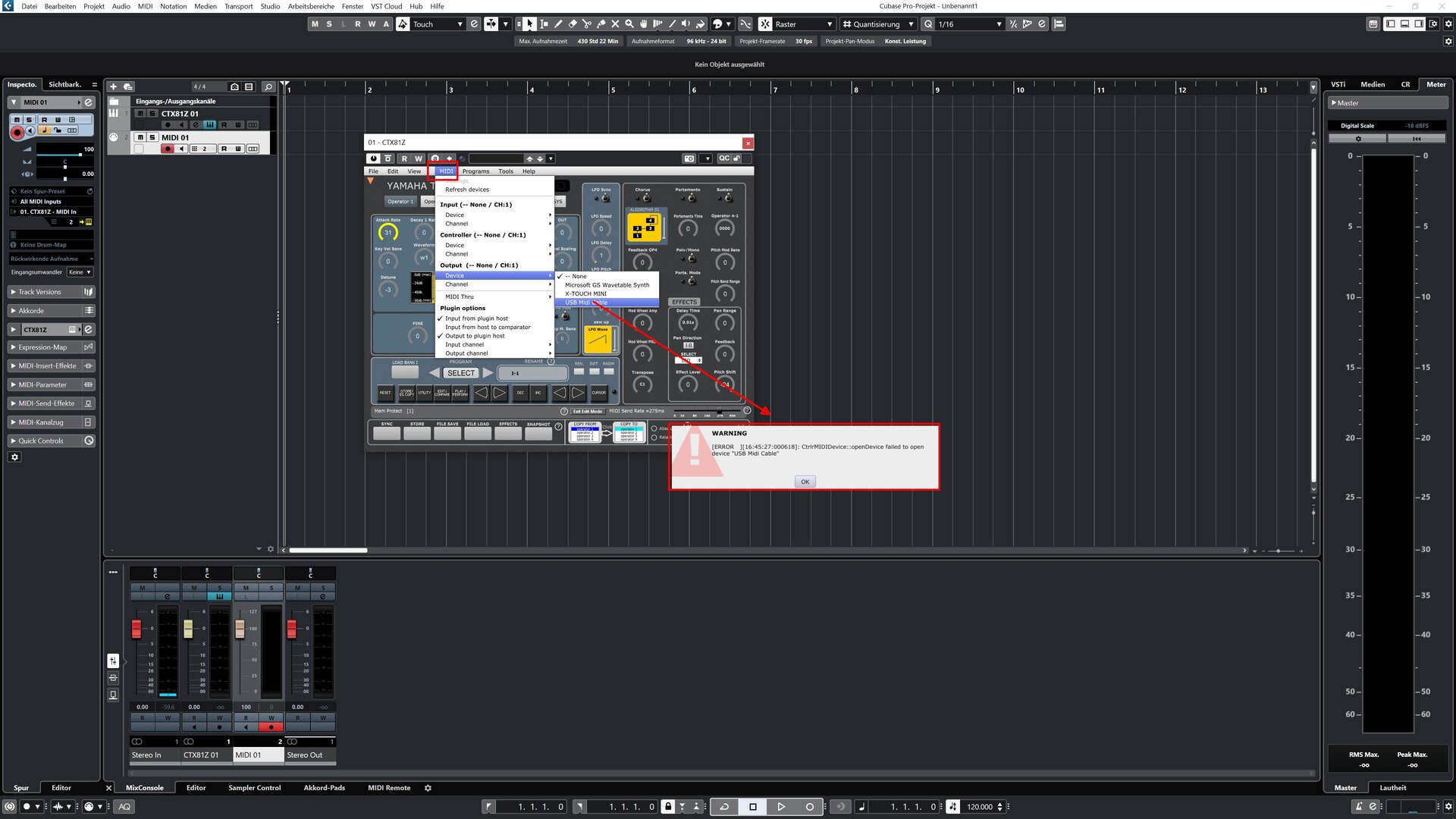This screenshot has height=819, width=1456.
Task: Click OK in the WARNING dialog
Action: [x=805, y=482]
